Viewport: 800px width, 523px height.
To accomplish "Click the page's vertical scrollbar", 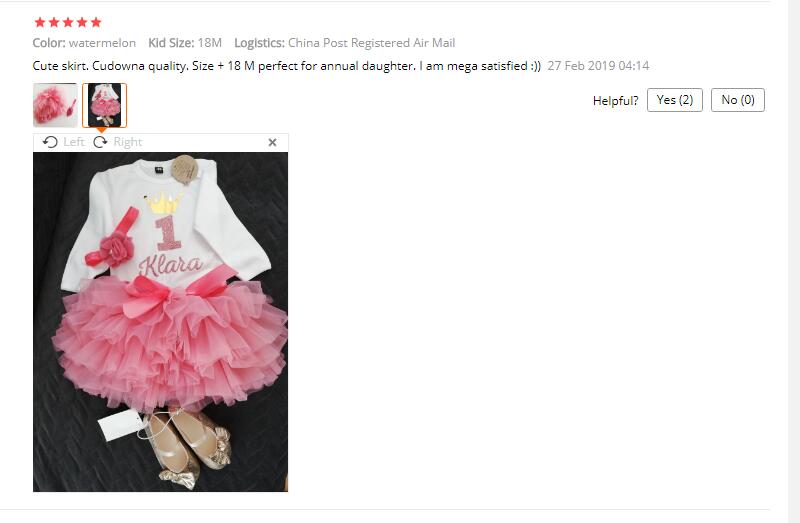I will tap(794, 261).
